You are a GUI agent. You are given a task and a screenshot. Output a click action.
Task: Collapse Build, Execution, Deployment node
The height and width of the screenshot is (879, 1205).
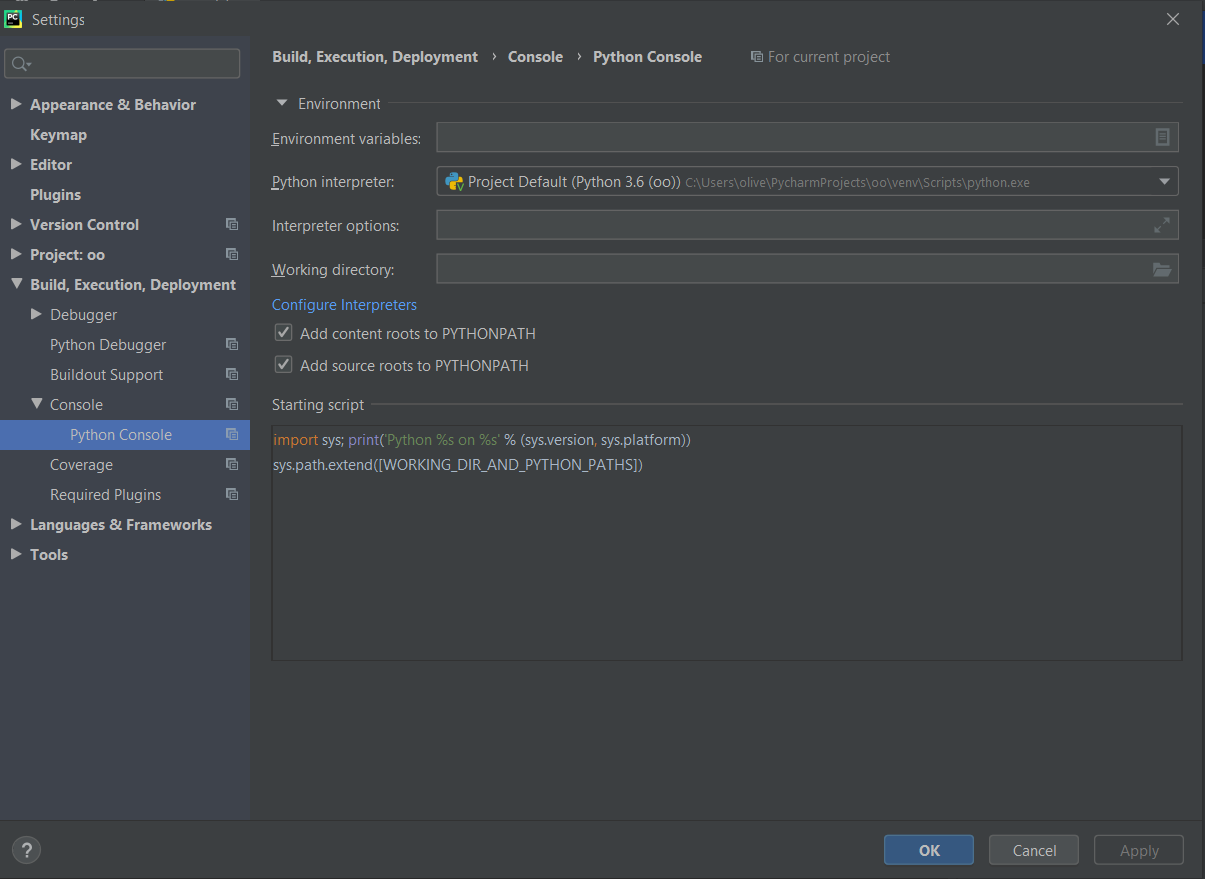[x=16, y=284]
